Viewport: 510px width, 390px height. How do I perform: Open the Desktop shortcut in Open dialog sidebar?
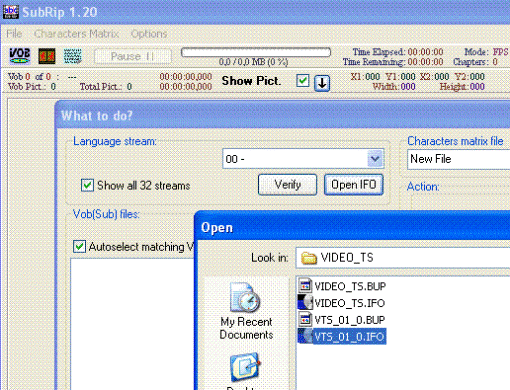pyautogui.click(x=245, y=371)
